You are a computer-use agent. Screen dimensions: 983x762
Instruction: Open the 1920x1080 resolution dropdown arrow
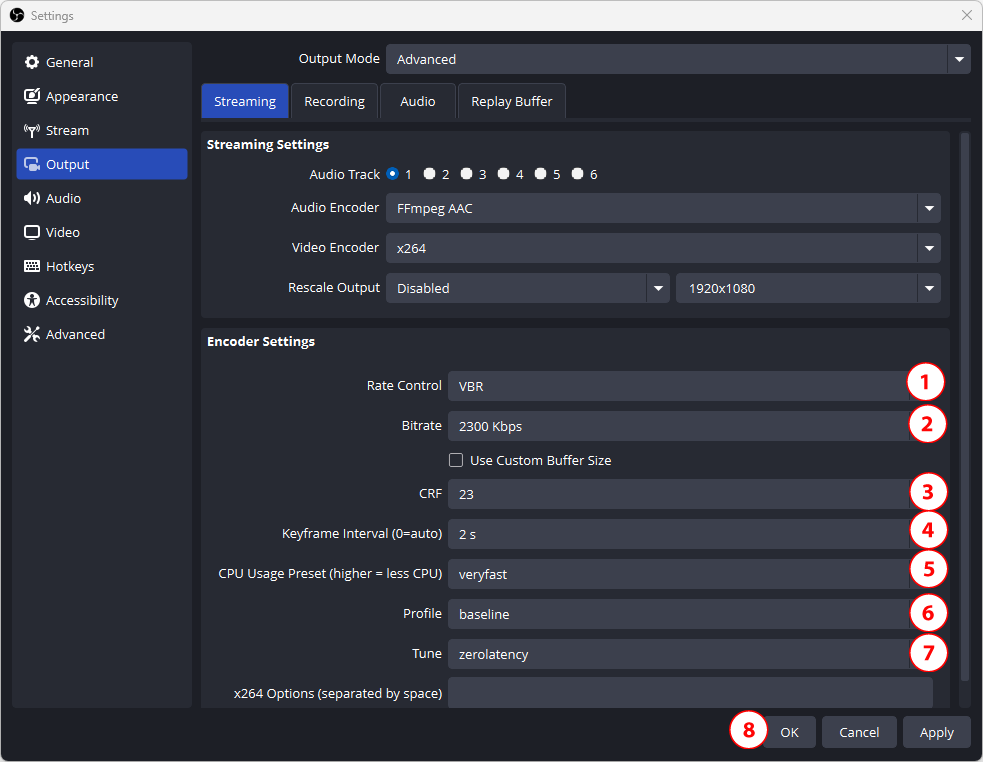tap(929, 288)
